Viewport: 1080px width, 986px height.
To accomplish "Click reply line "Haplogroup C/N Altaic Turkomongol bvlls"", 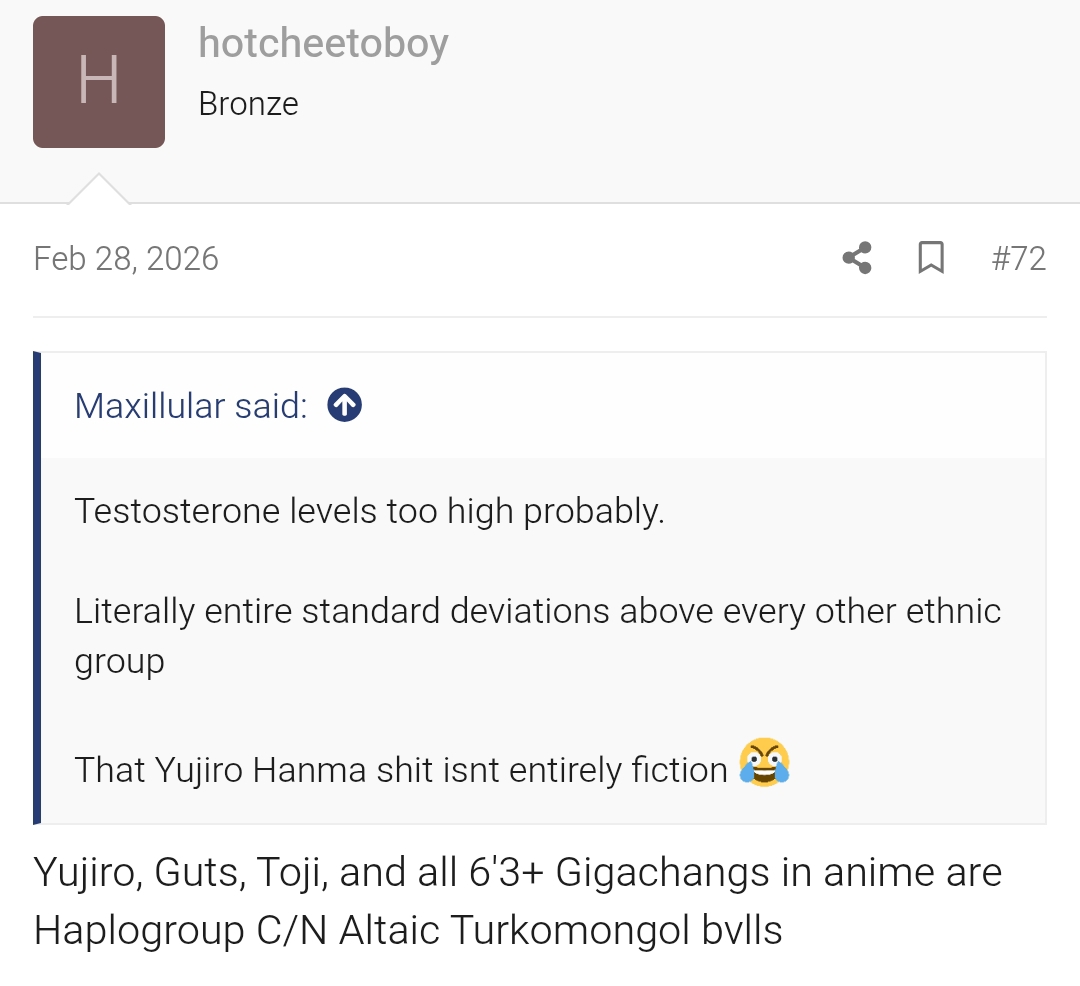I will (x=408, y=930).
